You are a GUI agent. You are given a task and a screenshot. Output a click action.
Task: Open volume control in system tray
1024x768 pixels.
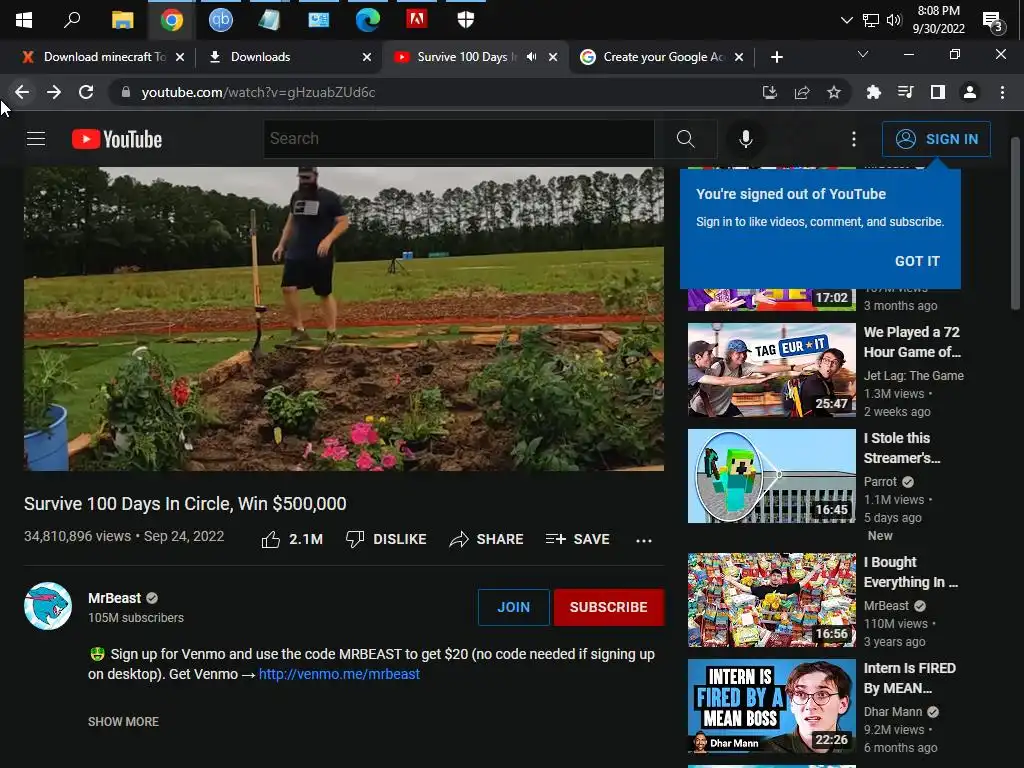893,20
